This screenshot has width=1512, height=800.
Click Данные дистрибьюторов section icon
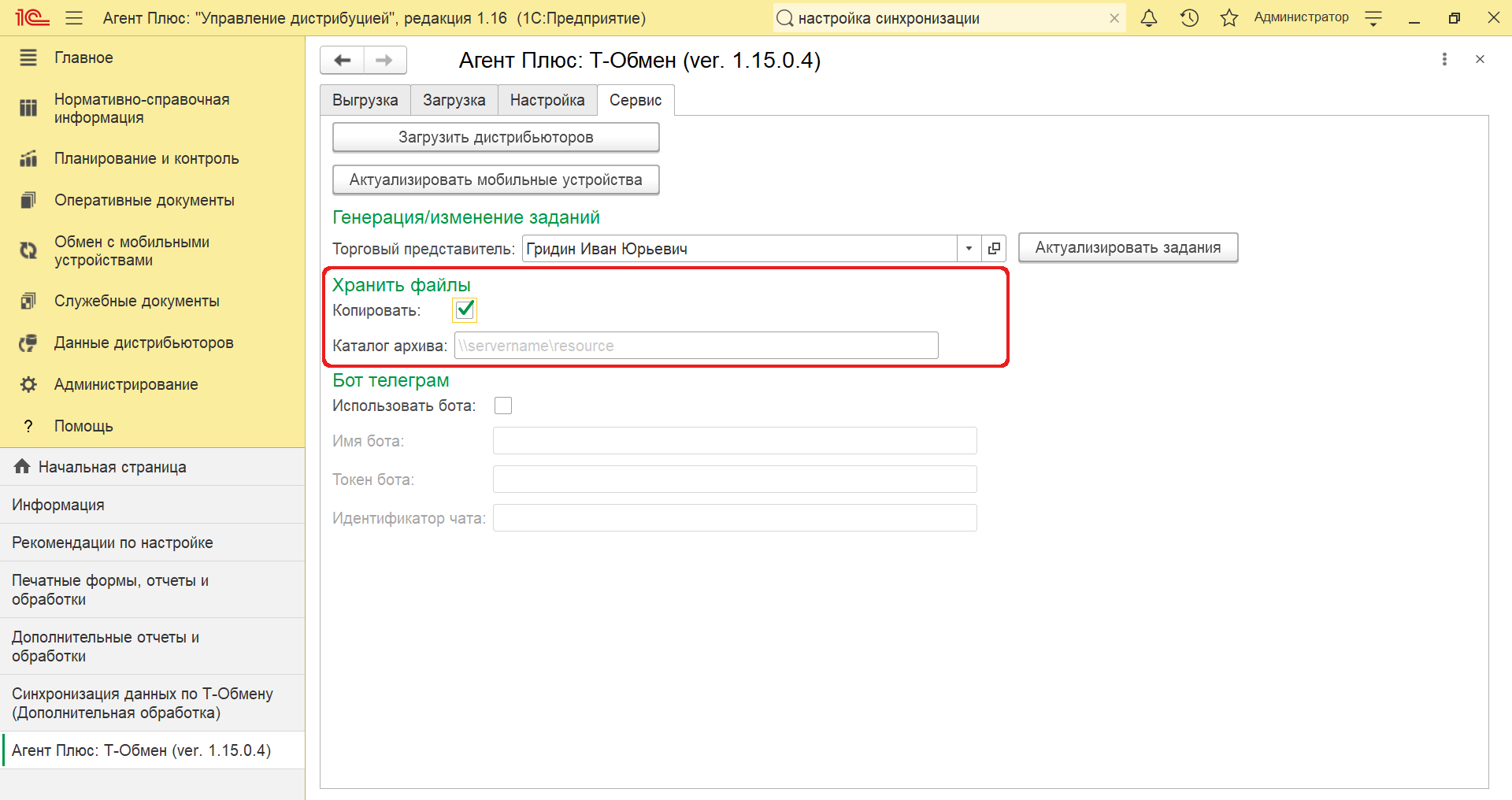tap(28, 343)
